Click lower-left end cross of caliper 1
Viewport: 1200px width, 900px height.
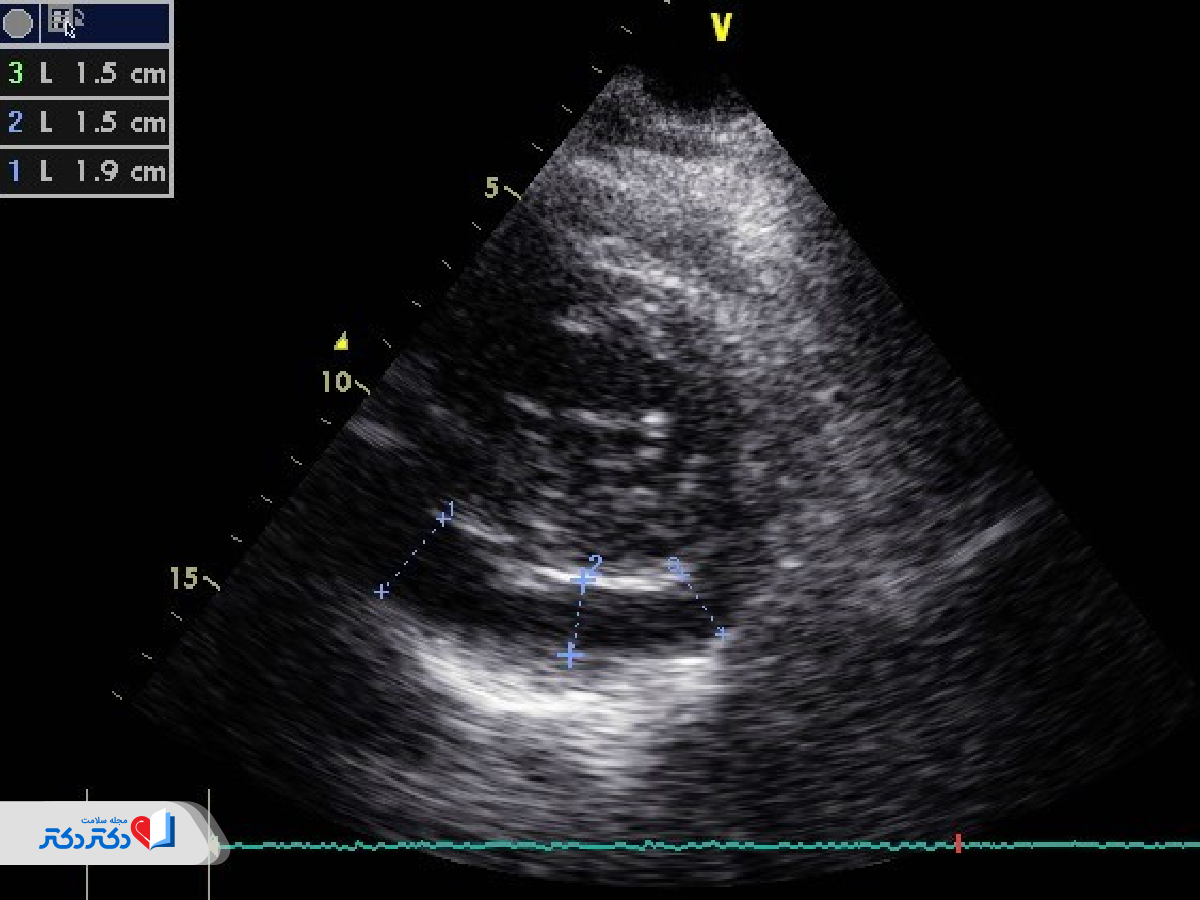click(x=381, y=592)
